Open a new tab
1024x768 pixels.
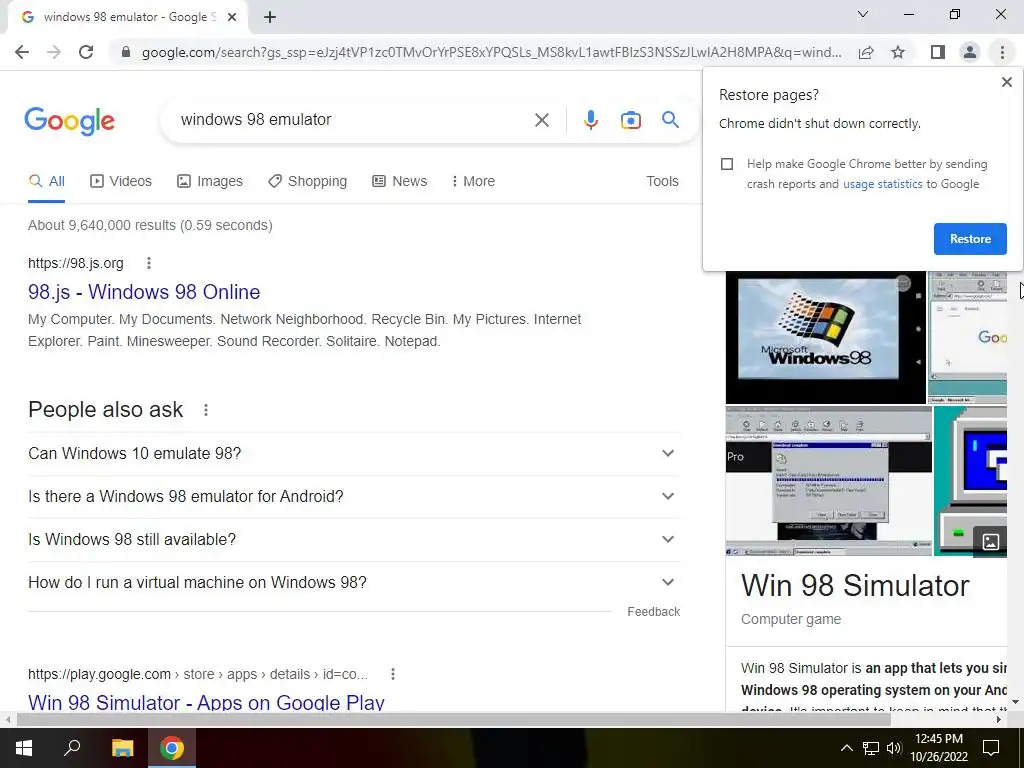(x=270, y=18)
